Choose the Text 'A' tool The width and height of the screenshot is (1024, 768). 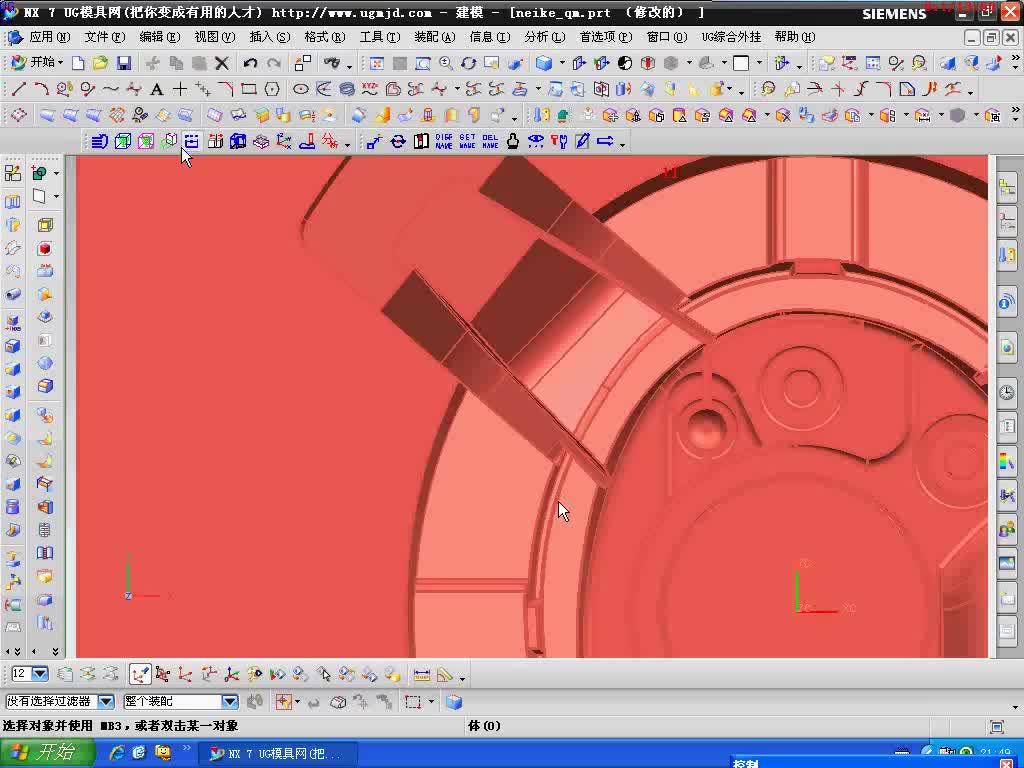pos(157,89)
